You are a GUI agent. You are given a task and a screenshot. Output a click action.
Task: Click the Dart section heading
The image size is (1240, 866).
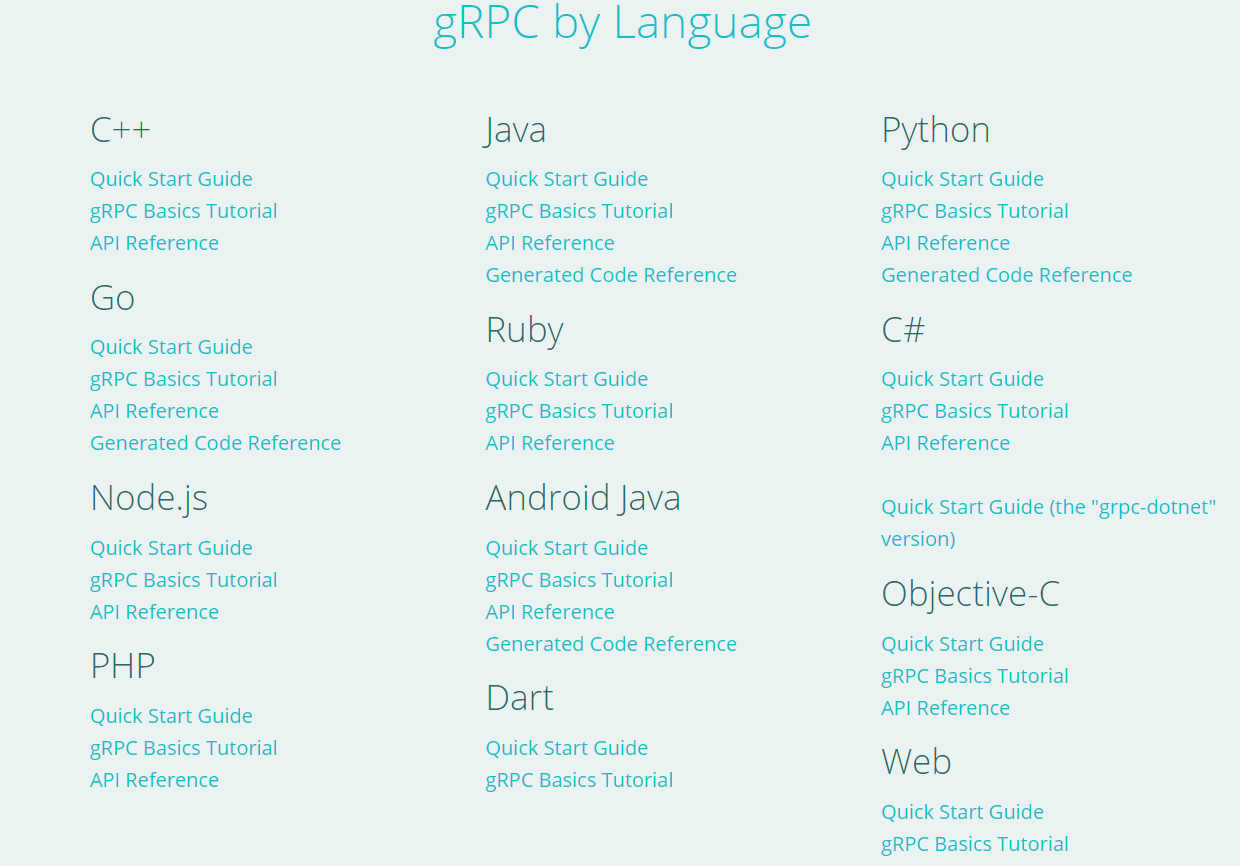click(x=519, y=698)
